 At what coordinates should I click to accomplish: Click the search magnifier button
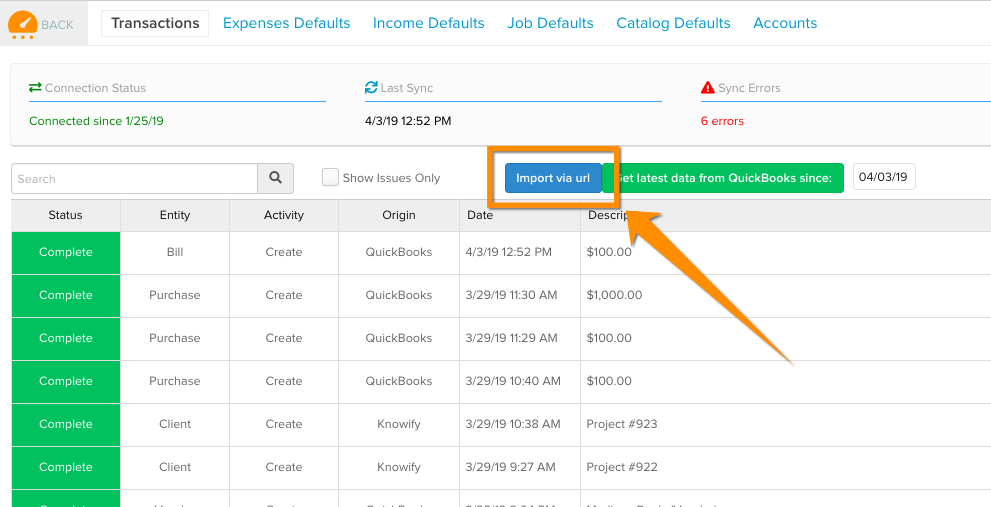coord(276,178)
